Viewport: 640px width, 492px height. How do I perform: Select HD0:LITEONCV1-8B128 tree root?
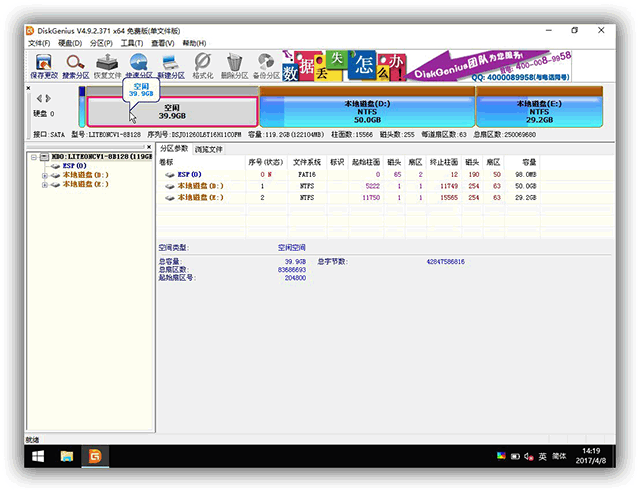tap(102, 156)
